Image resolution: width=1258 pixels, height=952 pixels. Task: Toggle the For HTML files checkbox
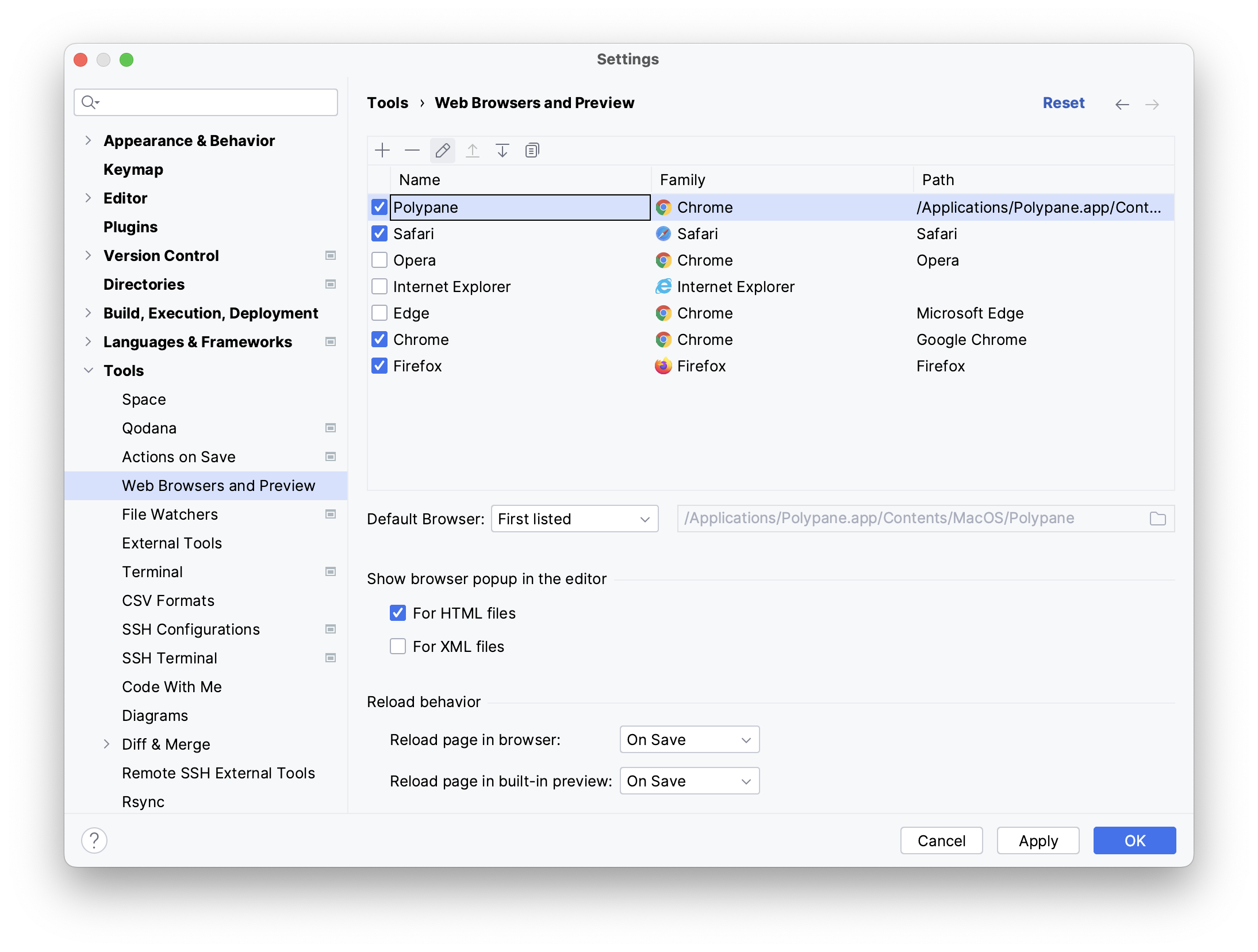pyautogui.click(x=398, y=613)
